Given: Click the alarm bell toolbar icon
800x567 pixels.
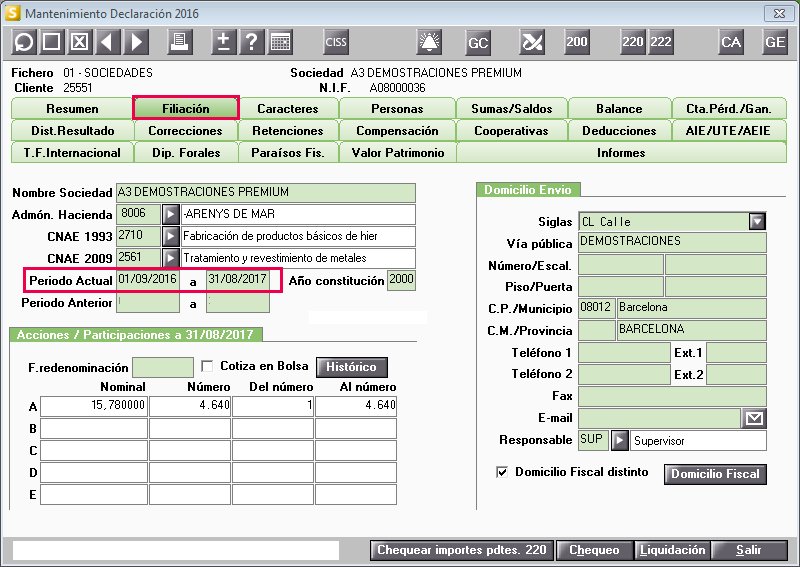Looking at the screenshot, I should point(429,42).
